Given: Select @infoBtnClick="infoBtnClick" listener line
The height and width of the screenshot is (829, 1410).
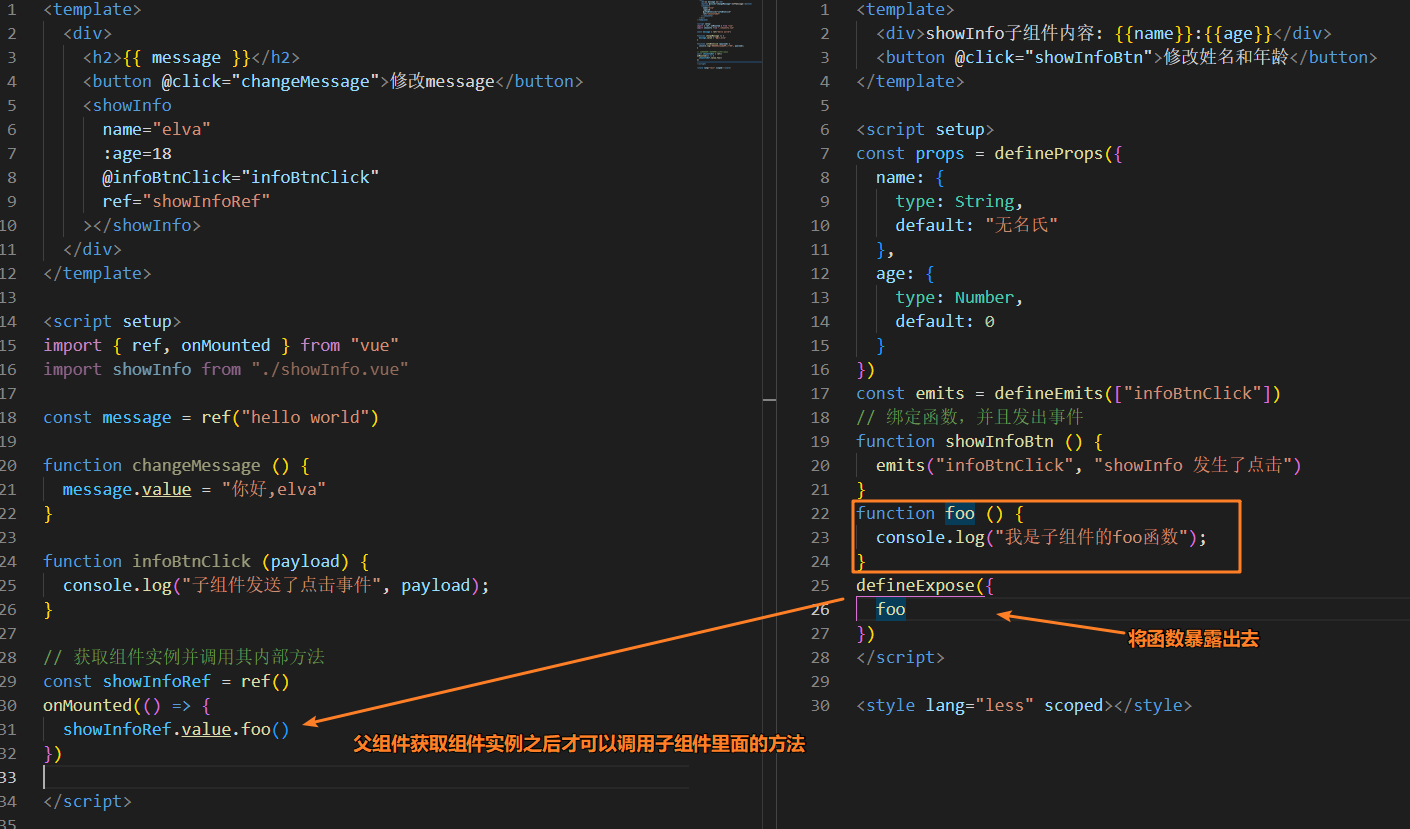Looking at the screenshot, I should [x=240, y=177].
